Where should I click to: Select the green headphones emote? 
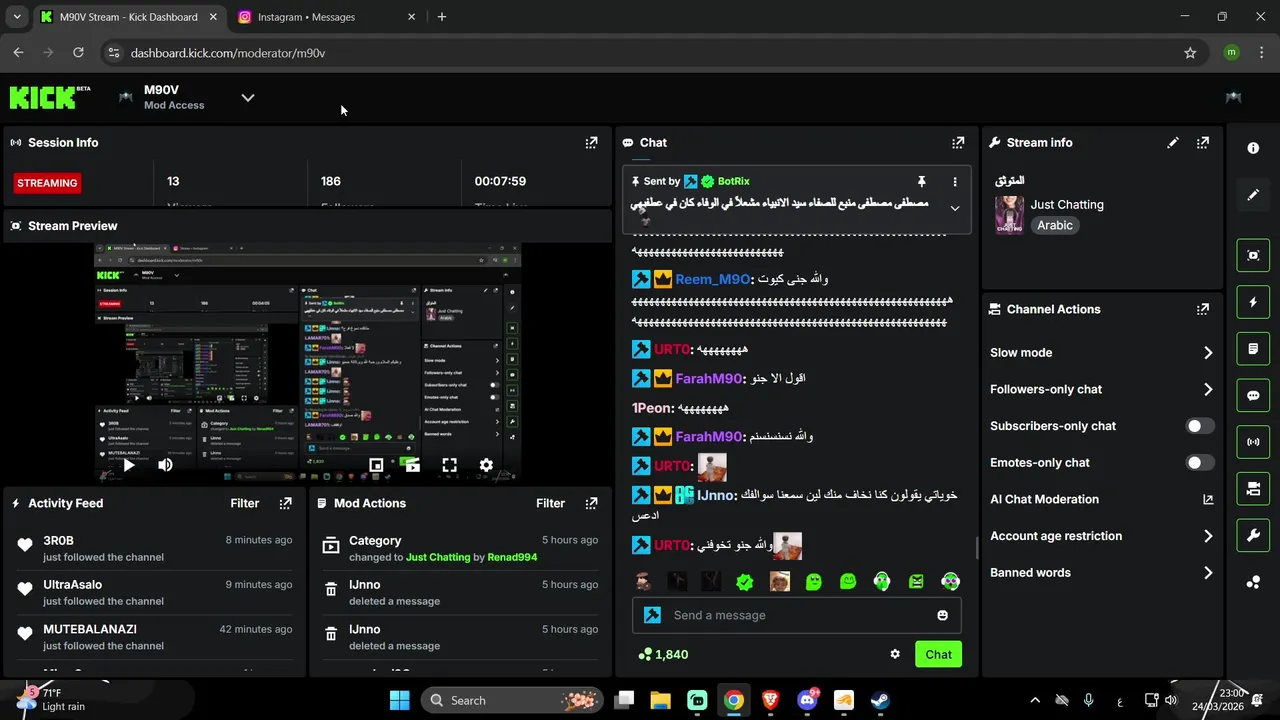pyautogui.click(x=882, y=582)
